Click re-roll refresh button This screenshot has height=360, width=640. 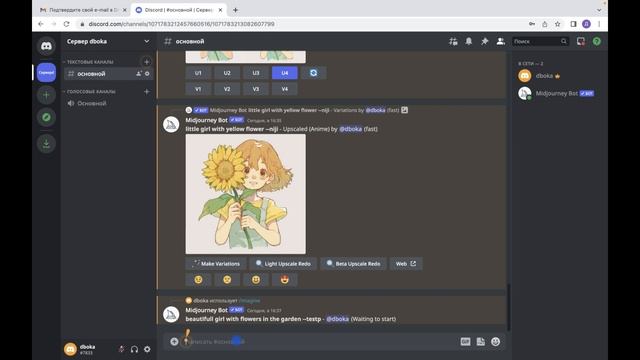313,73
